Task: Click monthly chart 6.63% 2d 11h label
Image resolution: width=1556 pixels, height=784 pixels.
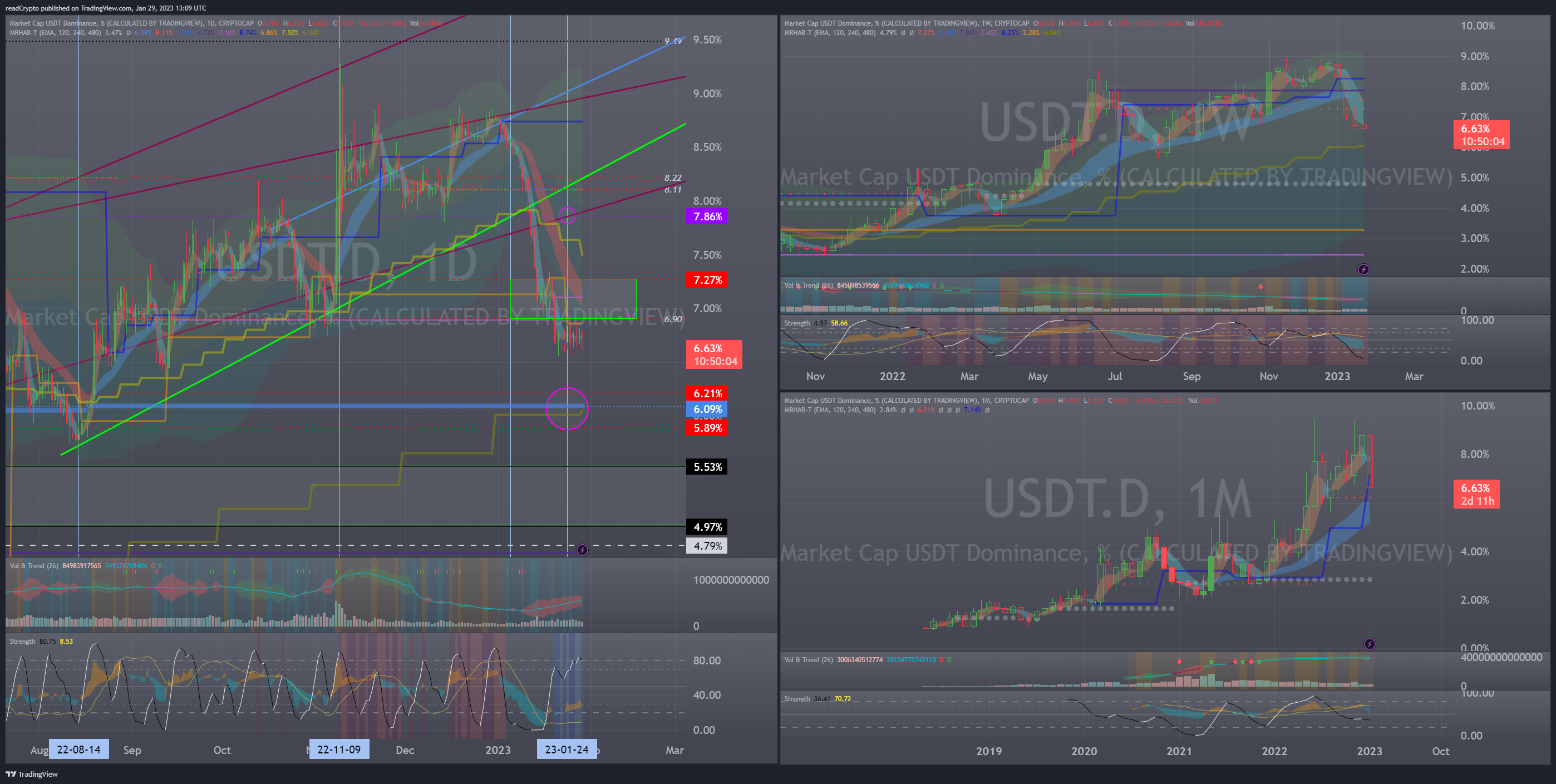Action: point(1476,494)
